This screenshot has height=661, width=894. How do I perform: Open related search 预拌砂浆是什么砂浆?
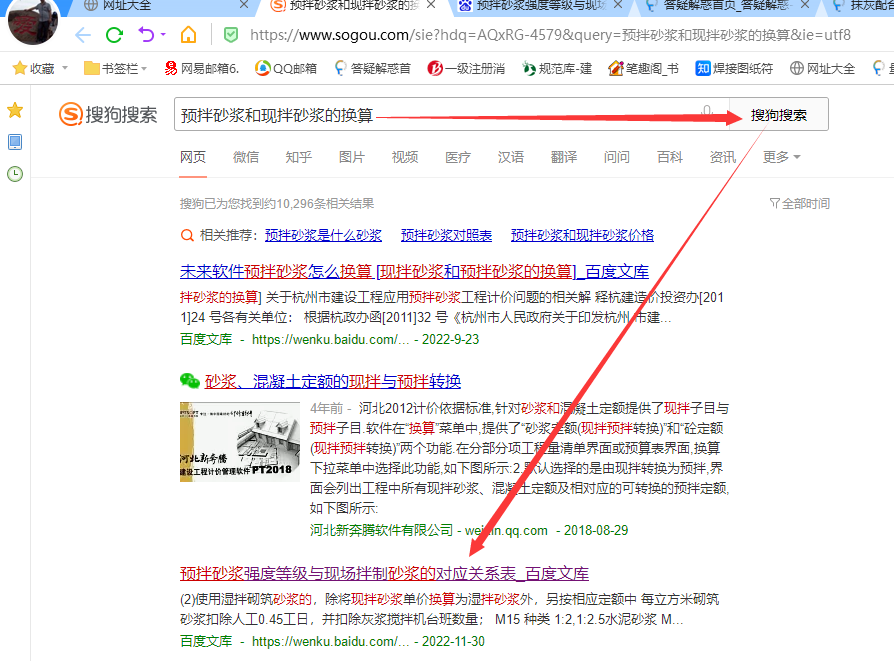pyautogui.click(x=323, y=235)
